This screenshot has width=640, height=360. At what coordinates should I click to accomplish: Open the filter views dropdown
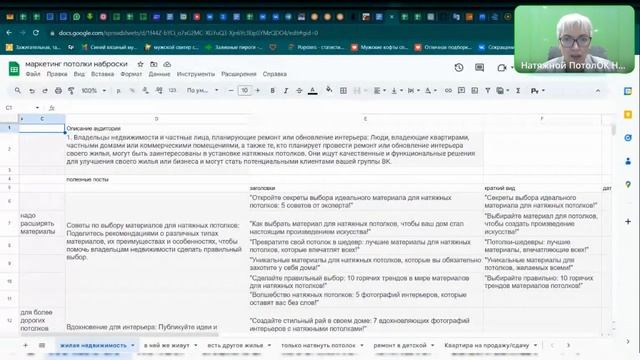click(502, 91)
